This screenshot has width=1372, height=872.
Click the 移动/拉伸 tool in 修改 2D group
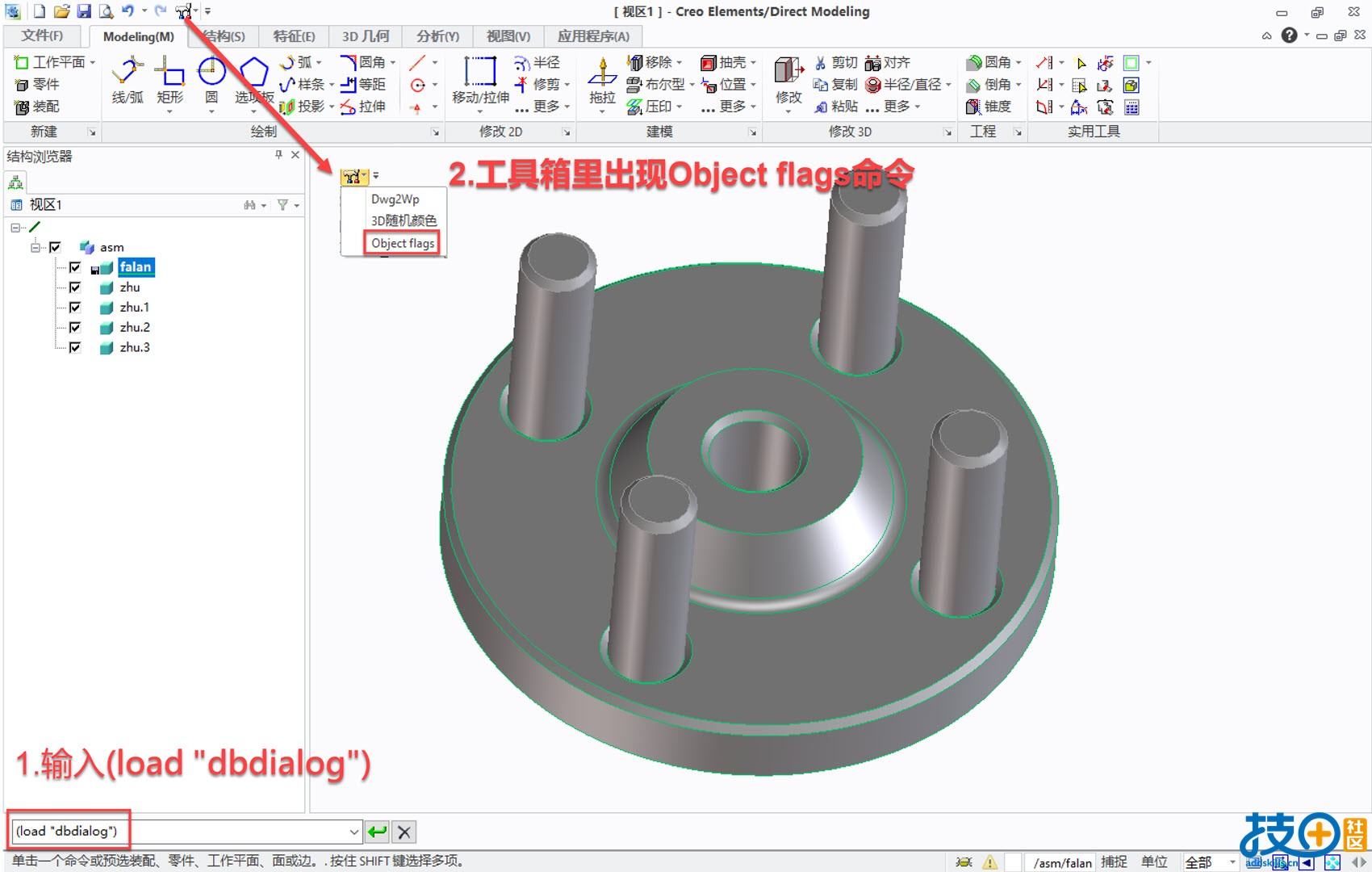[480, 82]
